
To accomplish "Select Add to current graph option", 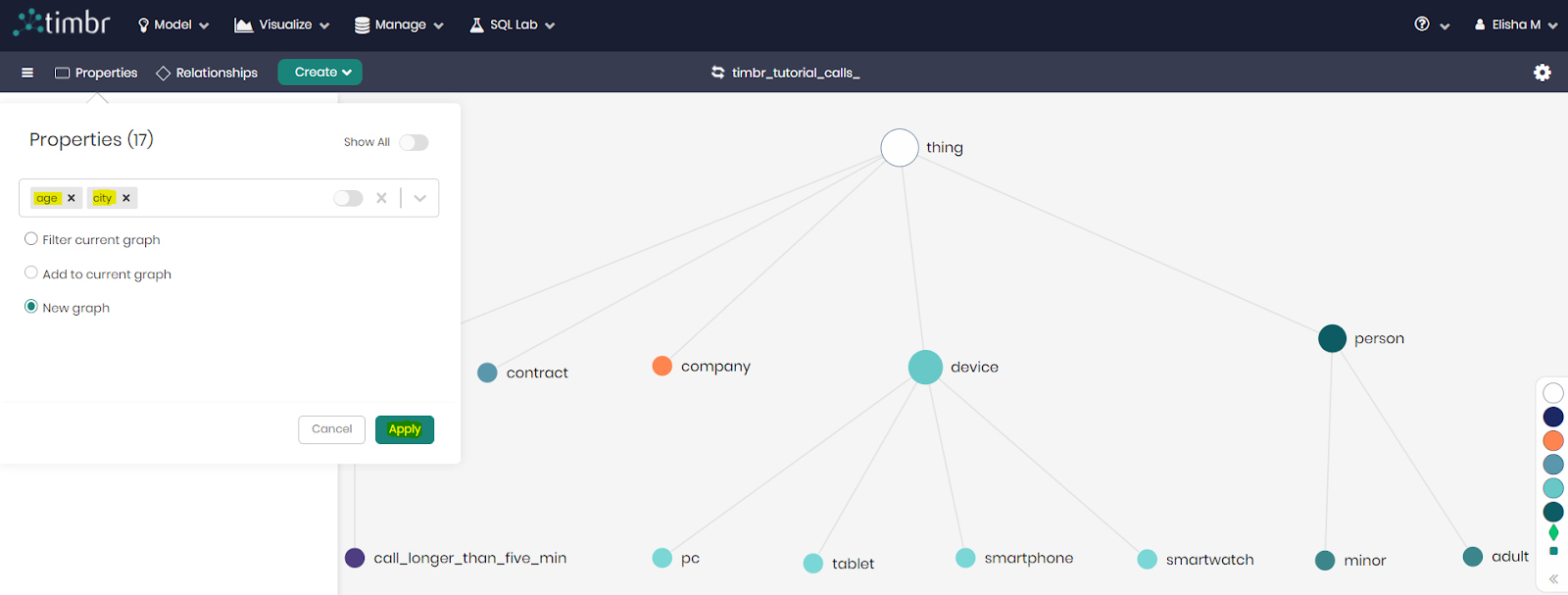I will [x=31, y=273].
